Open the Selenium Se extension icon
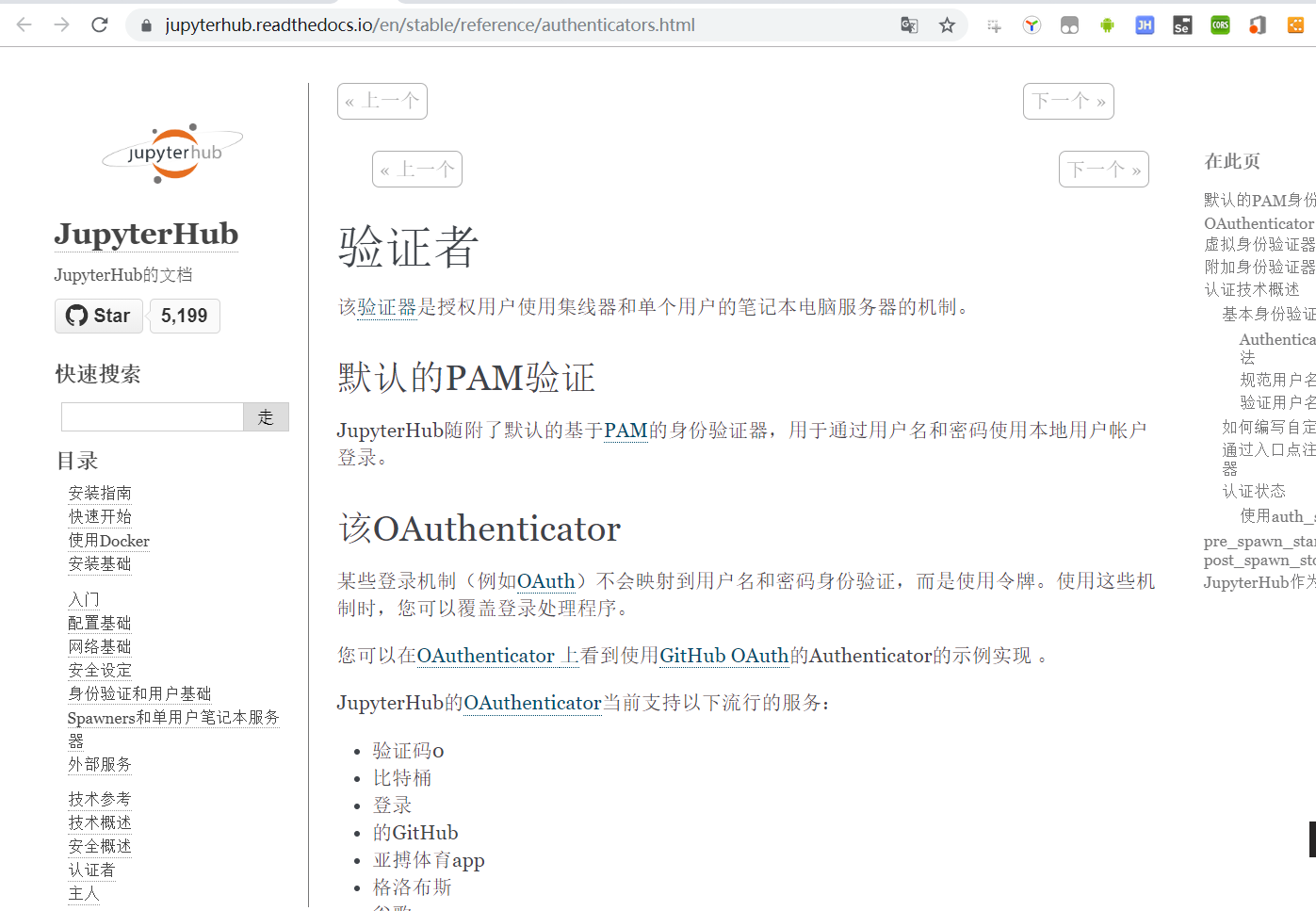Screen dimensions: 1316x911 click(x=1182, y=25)
